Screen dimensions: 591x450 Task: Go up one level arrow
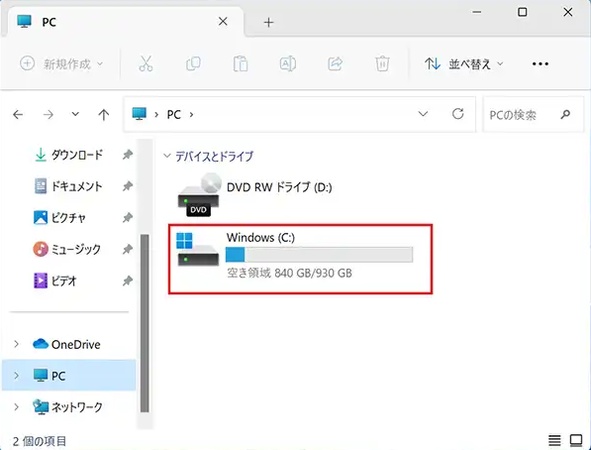[x=104, y=114]
